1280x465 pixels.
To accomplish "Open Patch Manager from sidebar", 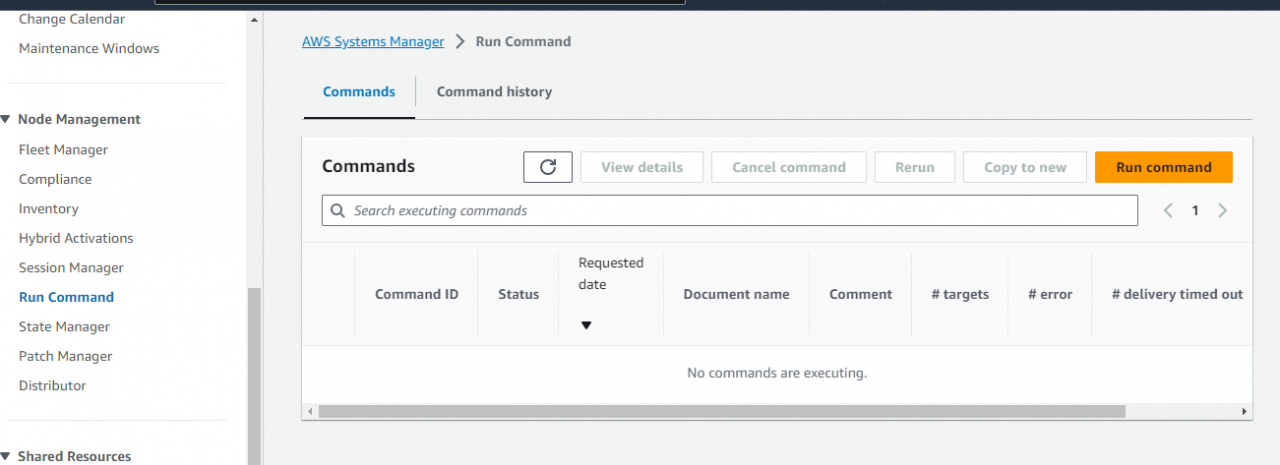I will click(x=65, y=356).
